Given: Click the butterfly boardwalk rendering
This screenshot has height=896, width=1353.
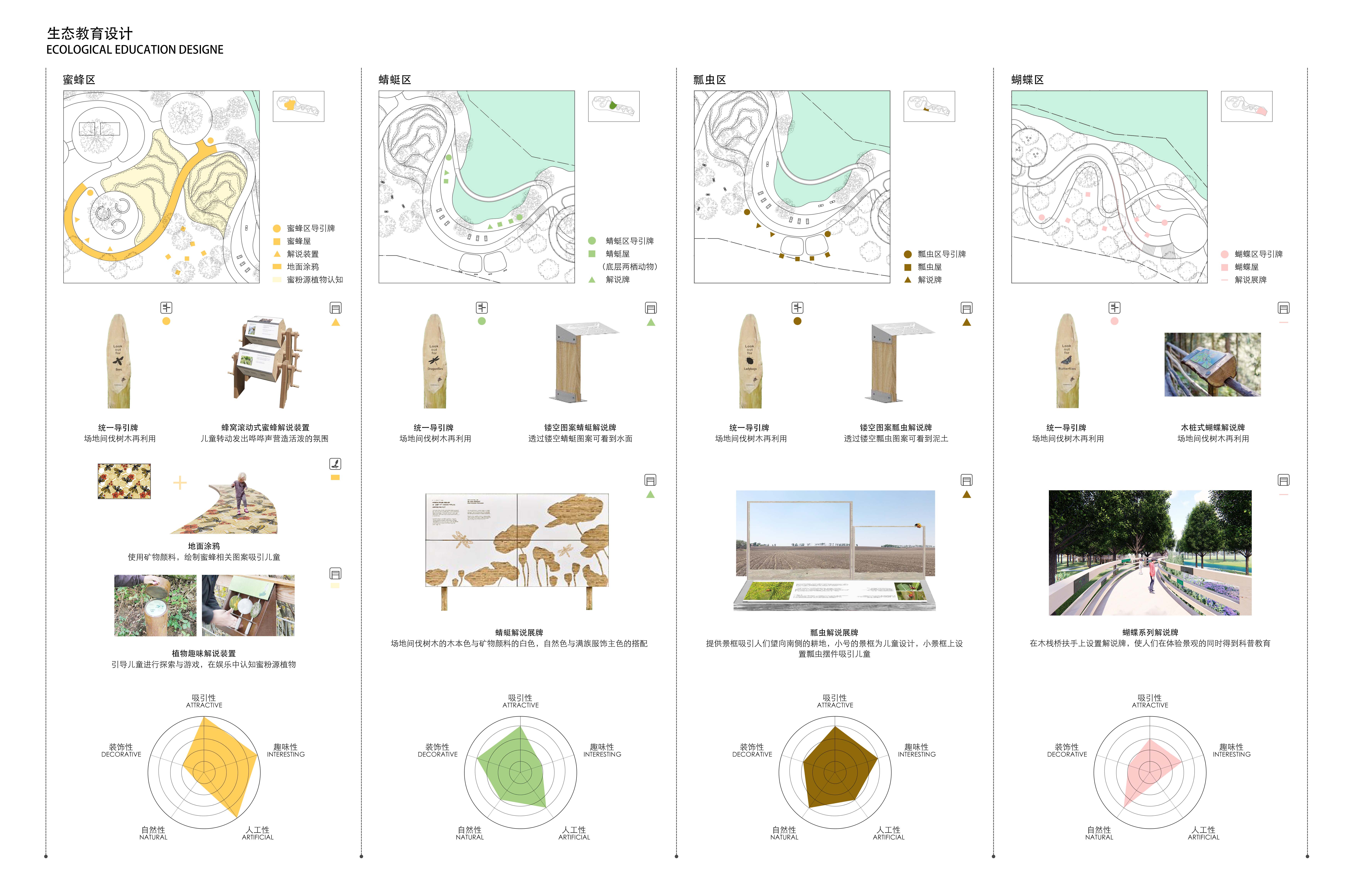Looking at the screenshot, I should [x=1150, y=552].
